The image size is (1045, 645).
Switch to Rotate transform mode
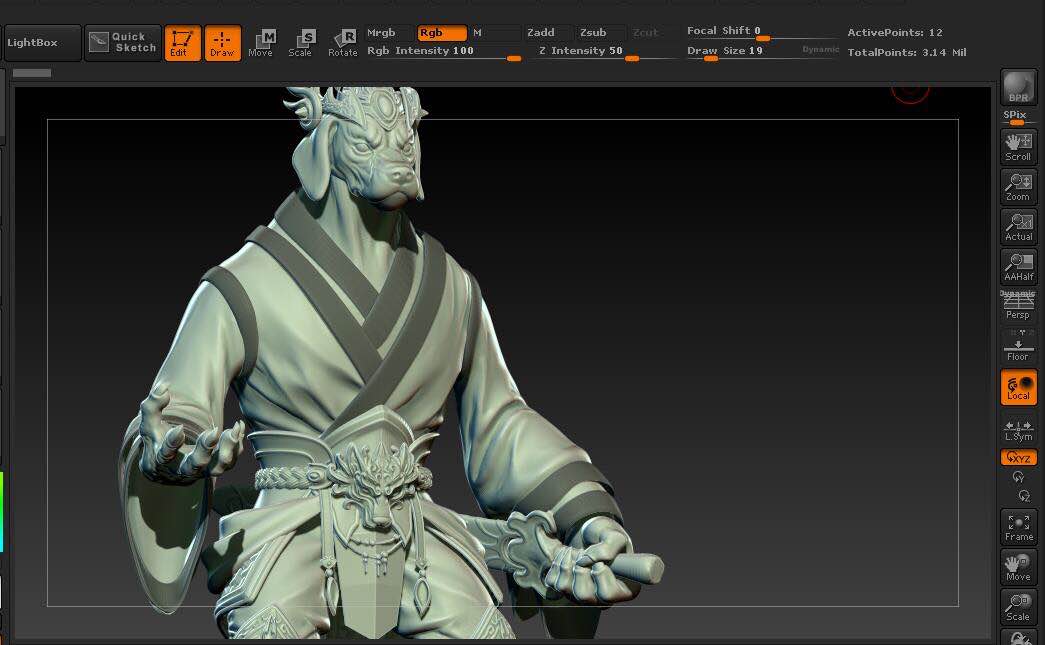click(x=343, y=43)
